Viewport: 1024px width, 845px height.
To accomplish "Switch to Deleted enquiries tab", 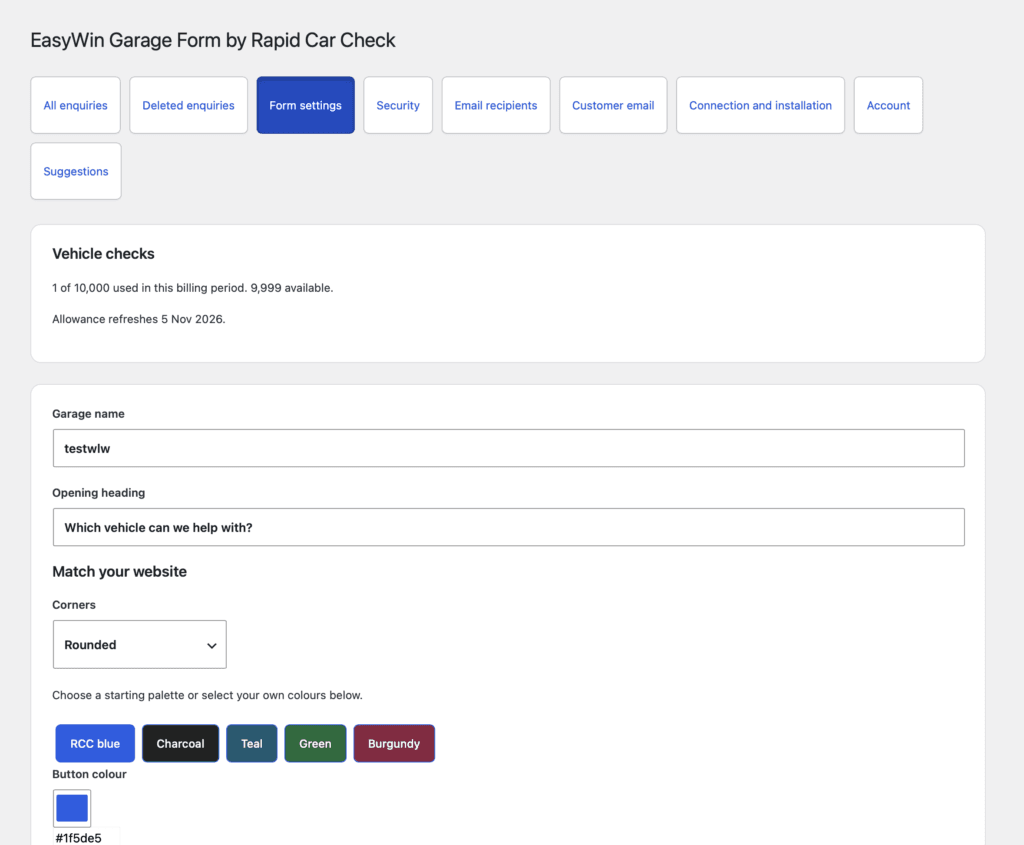I will click(x=188, y=105).
